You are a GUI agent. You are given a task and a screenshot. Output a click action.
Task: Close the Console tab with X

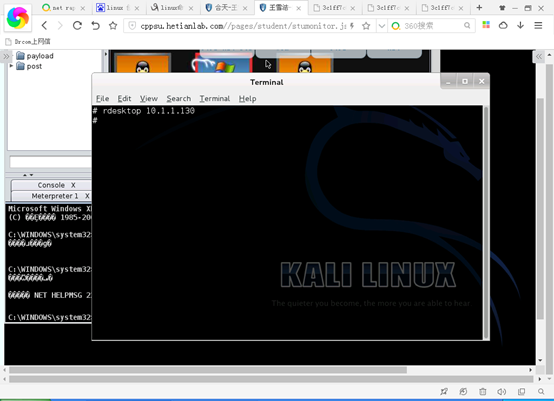pyautogui.click(x=73, y=185)
